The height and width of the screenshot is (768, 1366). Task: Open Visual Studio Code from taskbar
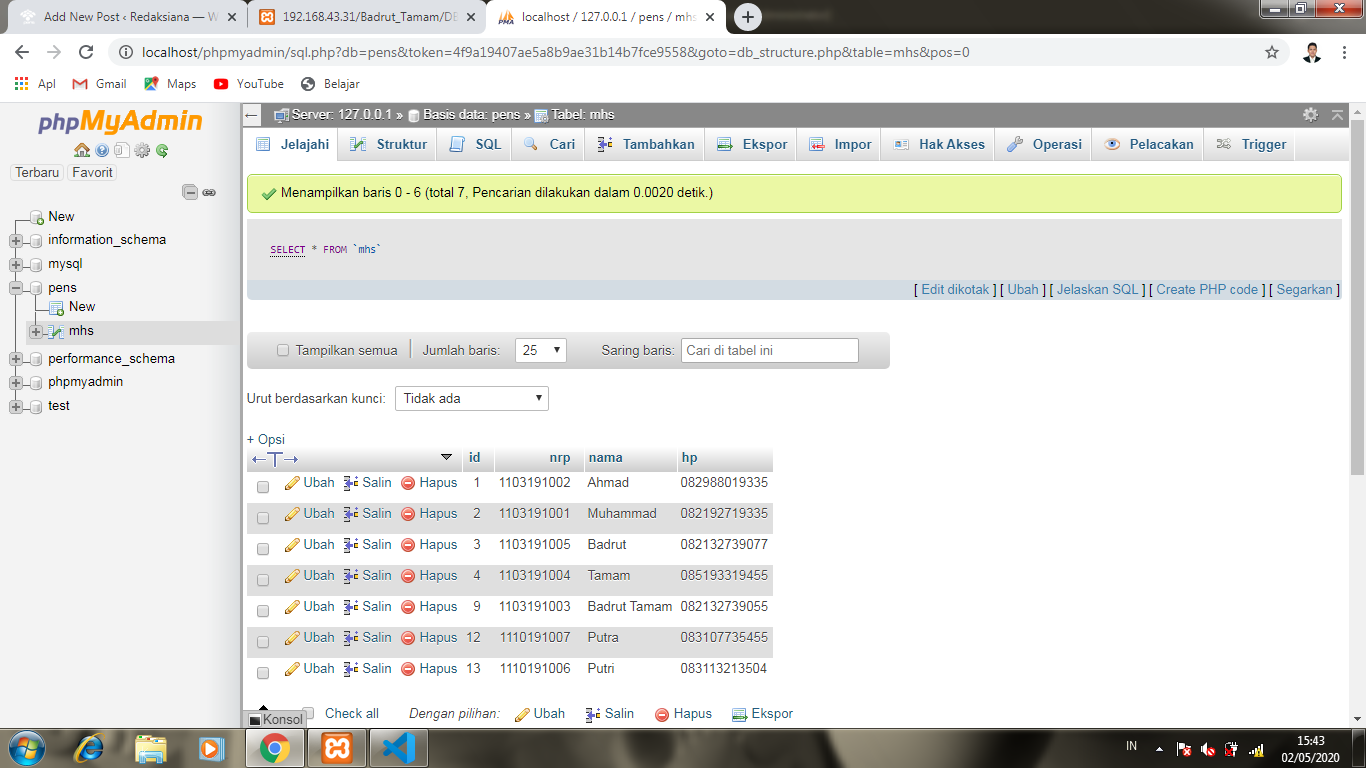point(397,747)
